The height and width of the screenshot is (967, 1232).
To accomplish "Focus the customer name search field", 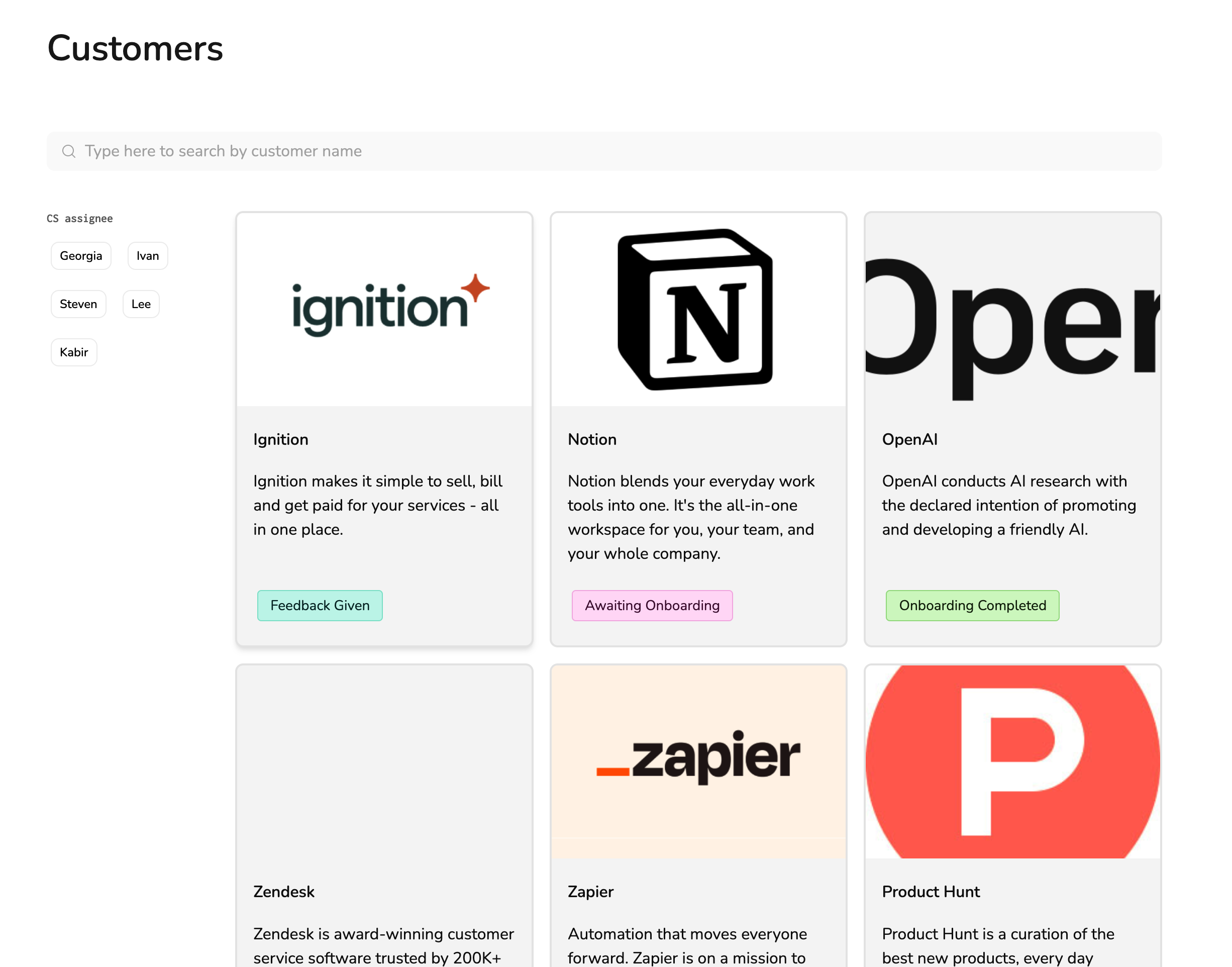I will 604,151.
